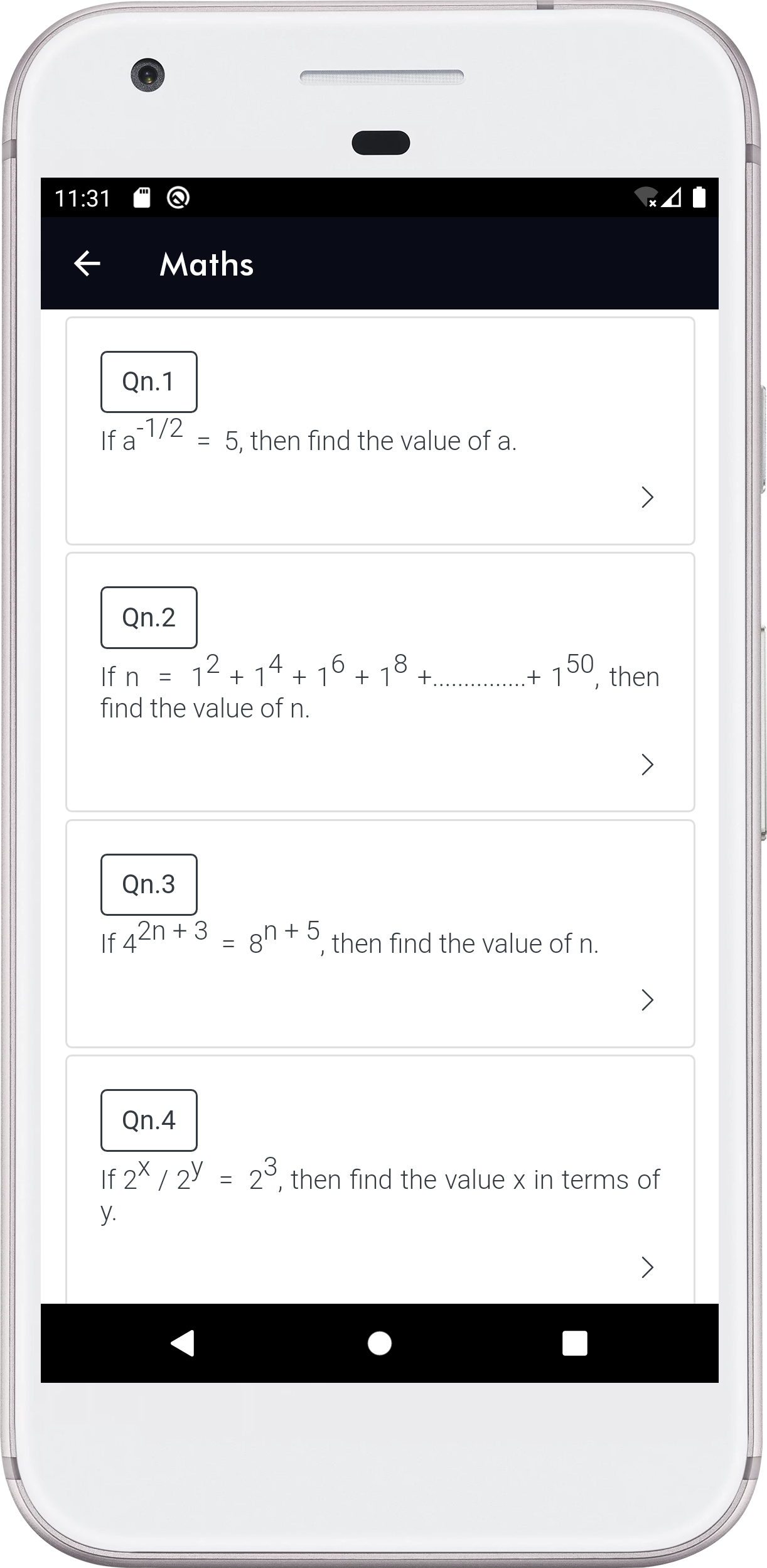Tap the SD card status icon
The width and height of the screenshot is (767, 1568).
(x=142, y=198)
